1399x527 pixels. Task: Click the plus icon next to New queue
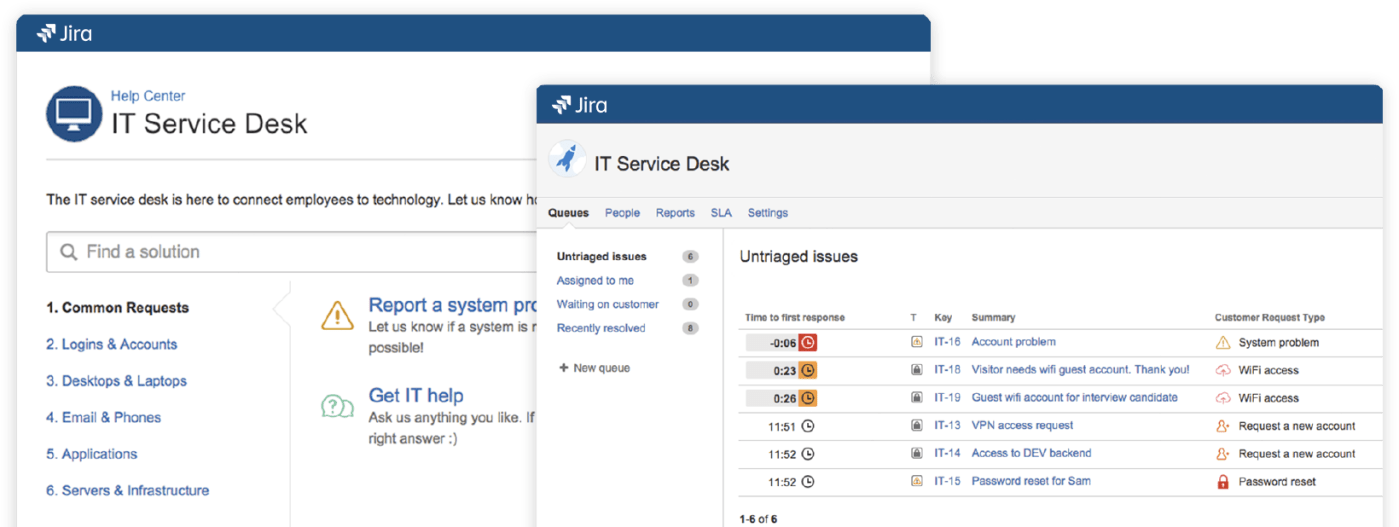coord(563,368)
